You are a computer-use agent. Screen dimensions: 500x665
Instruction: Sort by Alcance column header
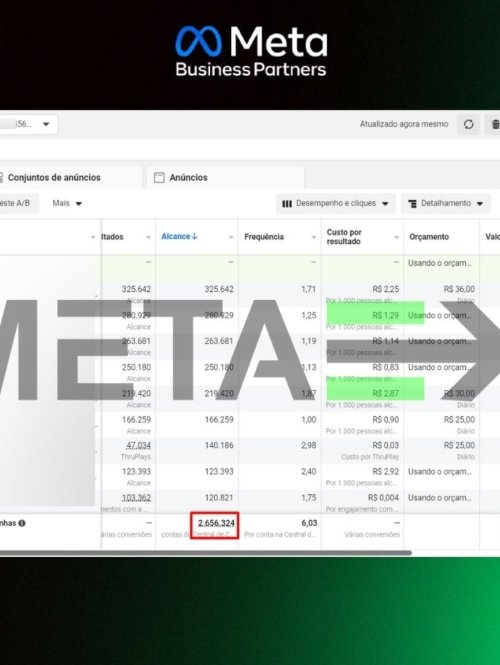(176, 237)
